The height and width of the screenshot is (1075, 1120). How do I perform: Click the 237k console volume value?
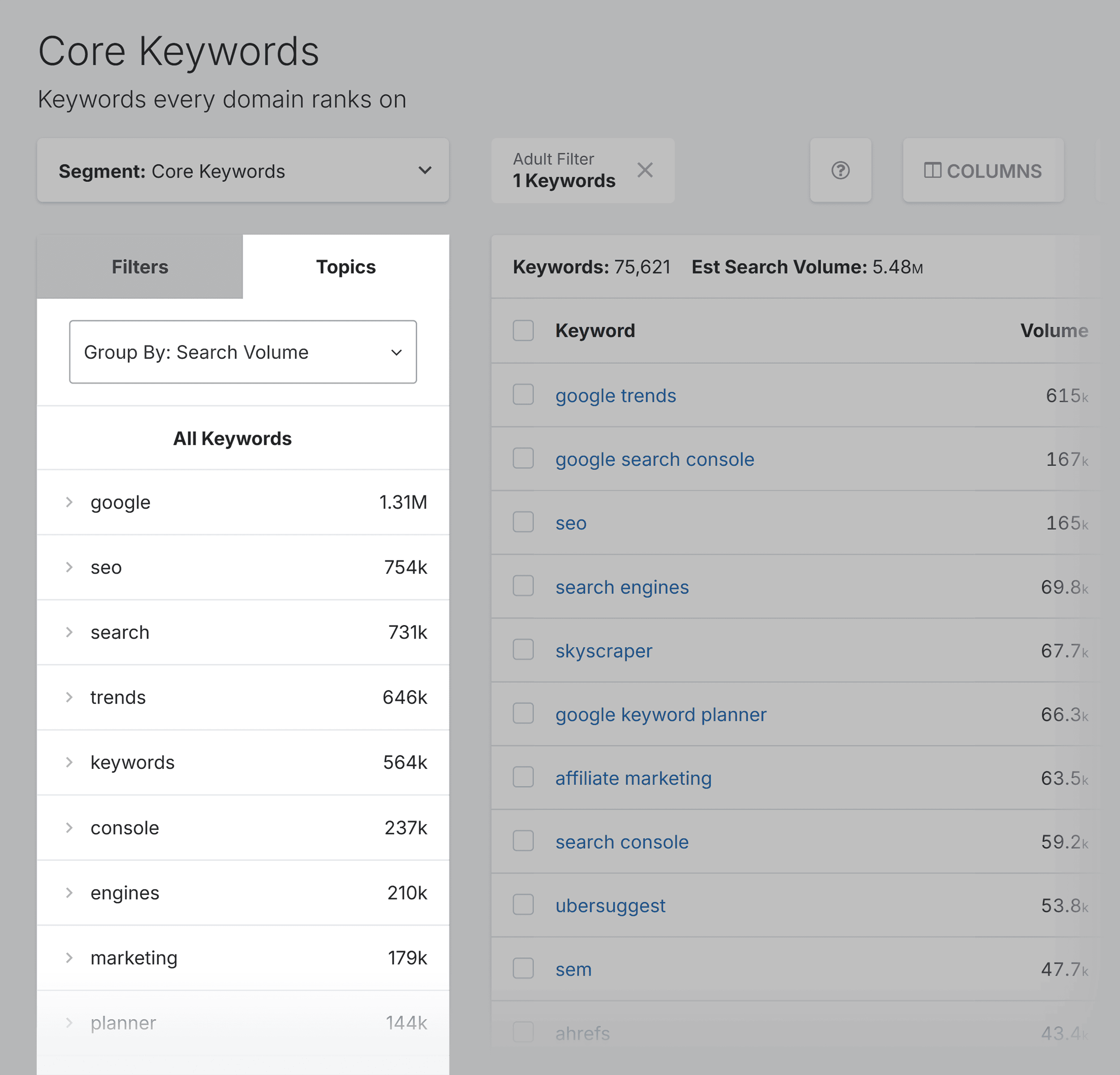[x=406, y=828]
